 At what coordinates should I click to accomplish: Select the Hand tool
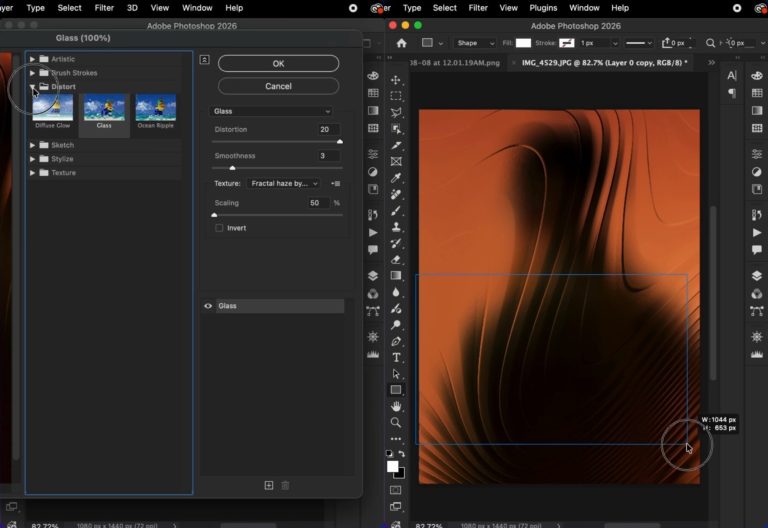tap(396, 407)
